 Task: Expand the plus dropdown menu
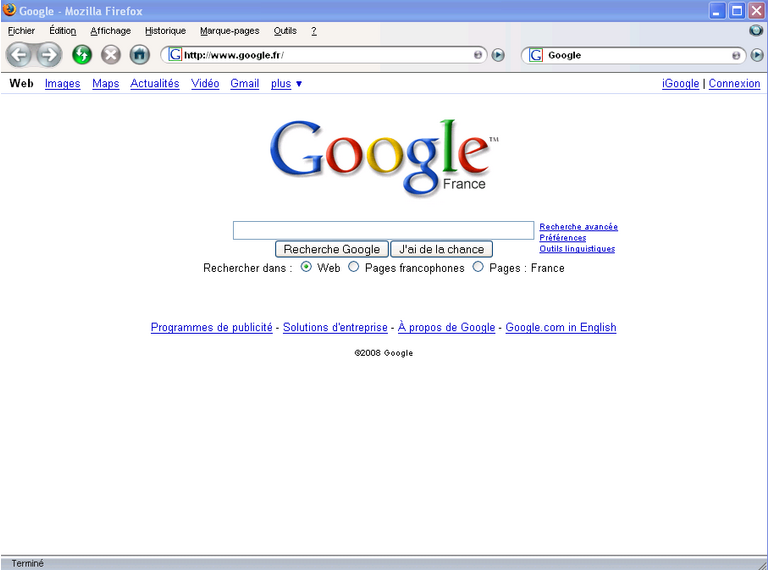tap(287, 84)
